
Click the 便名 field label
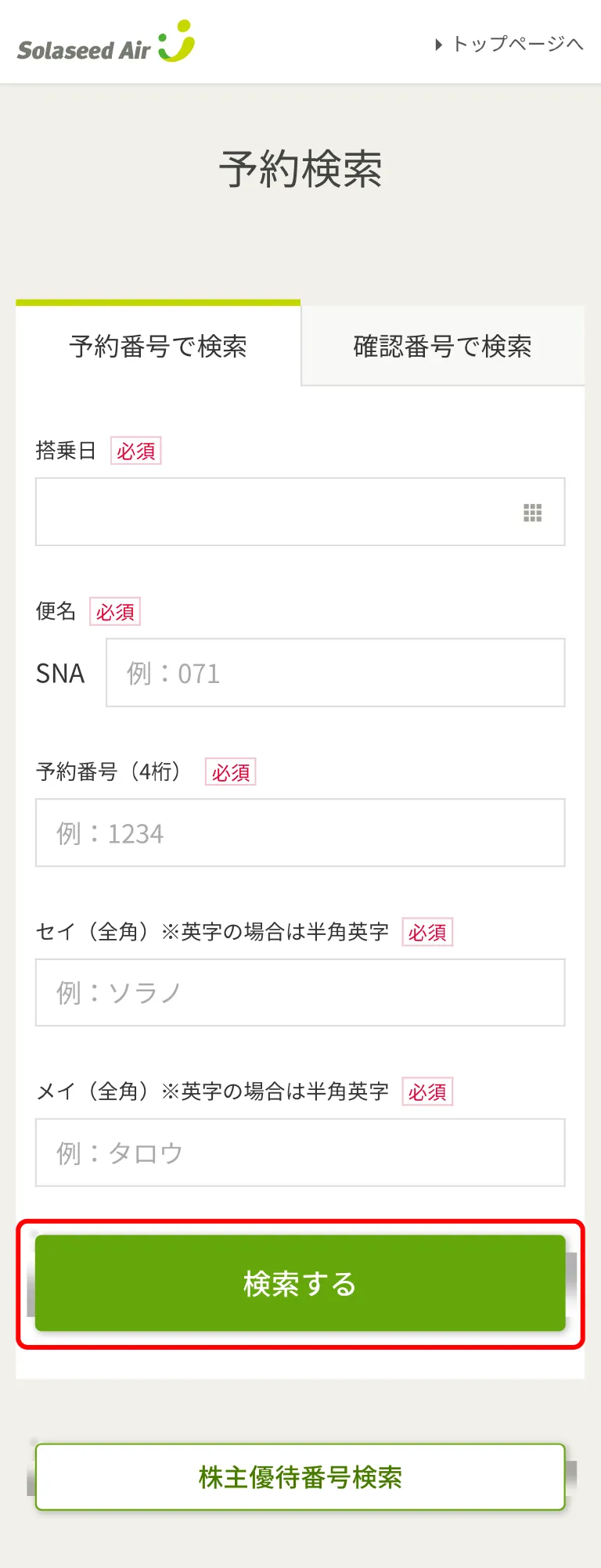click(56, 611)
